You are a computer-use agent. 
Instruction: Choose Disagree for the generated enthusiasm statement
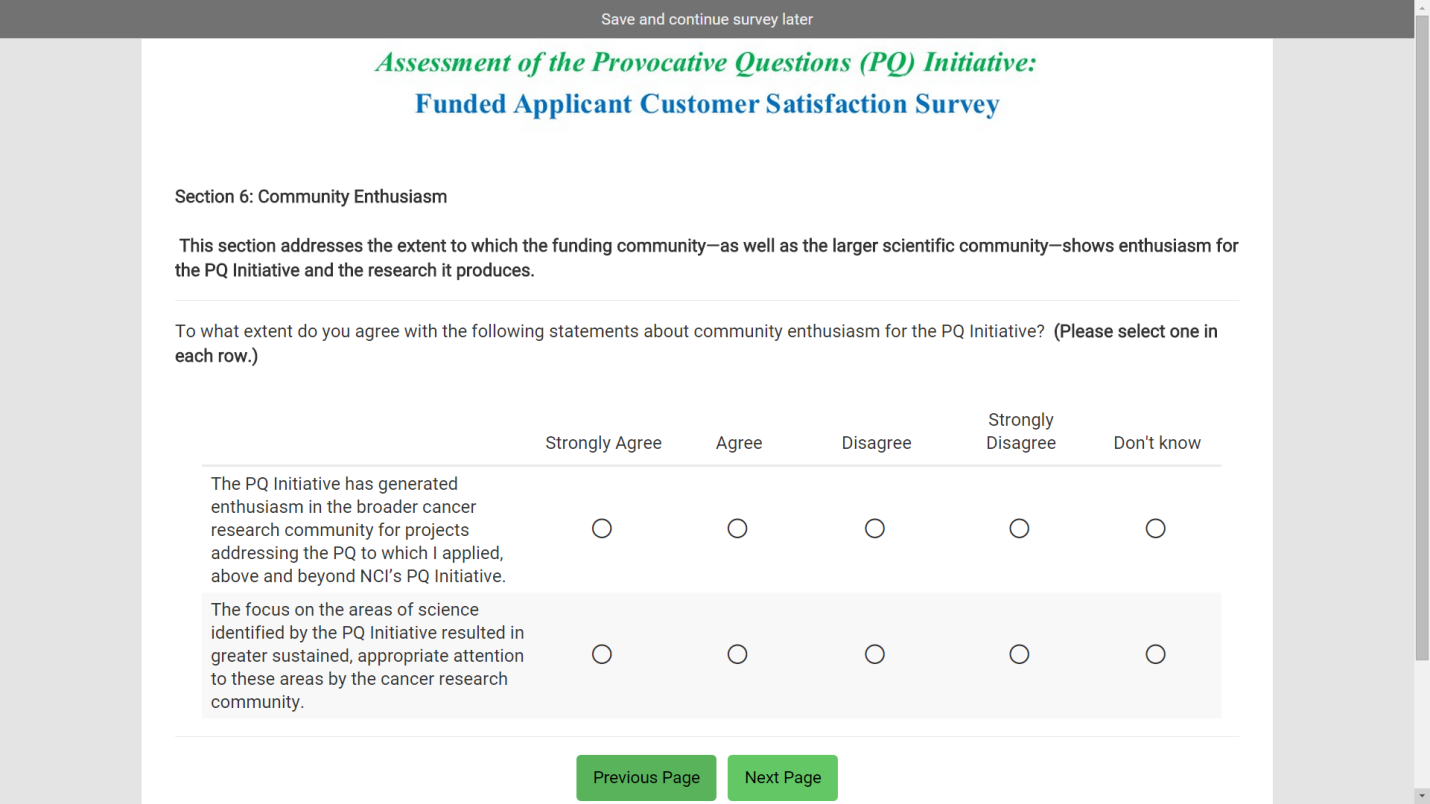pyautogui.click(x=875, y=528)
